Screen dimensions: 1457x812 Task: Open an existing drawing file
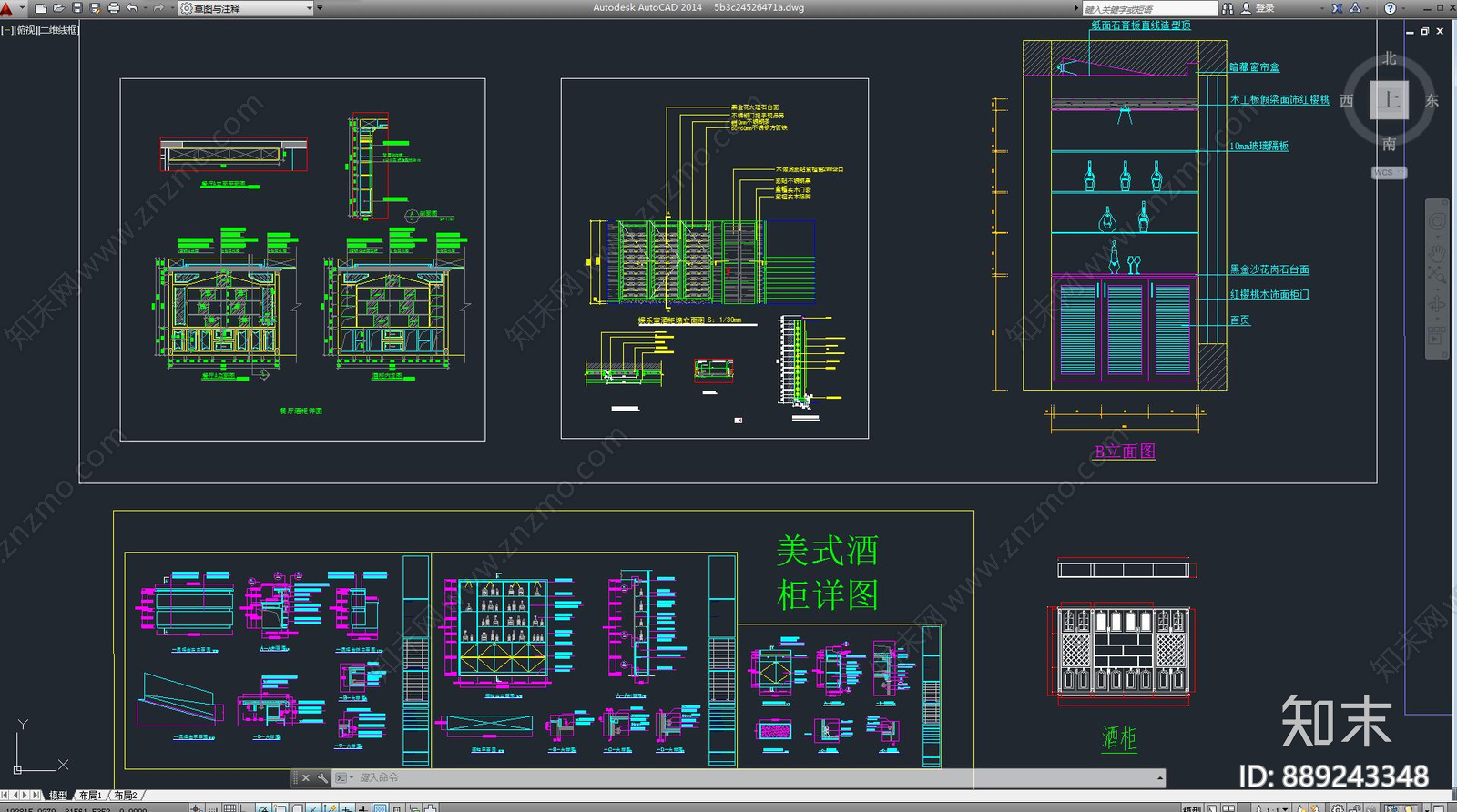pos(59,8)
